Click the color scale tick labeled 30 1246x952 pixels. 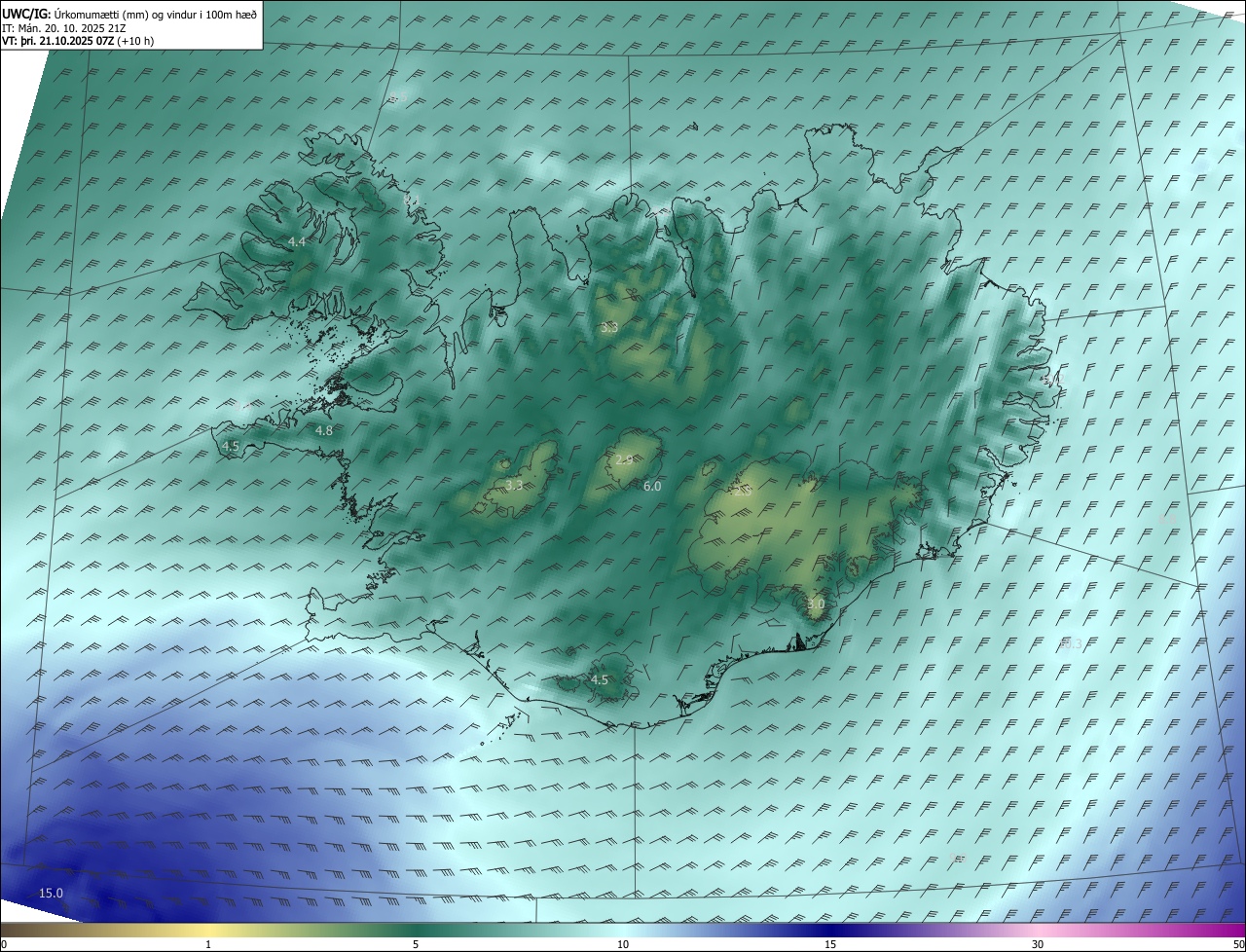click(1038, 945)
